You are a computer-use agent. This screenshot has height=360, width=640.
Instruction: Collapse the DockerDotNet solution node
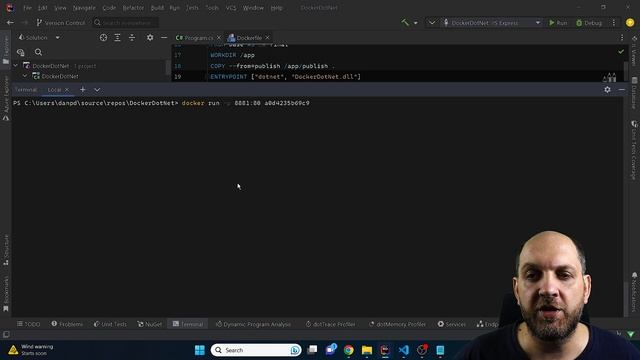(x=16, y=65)
